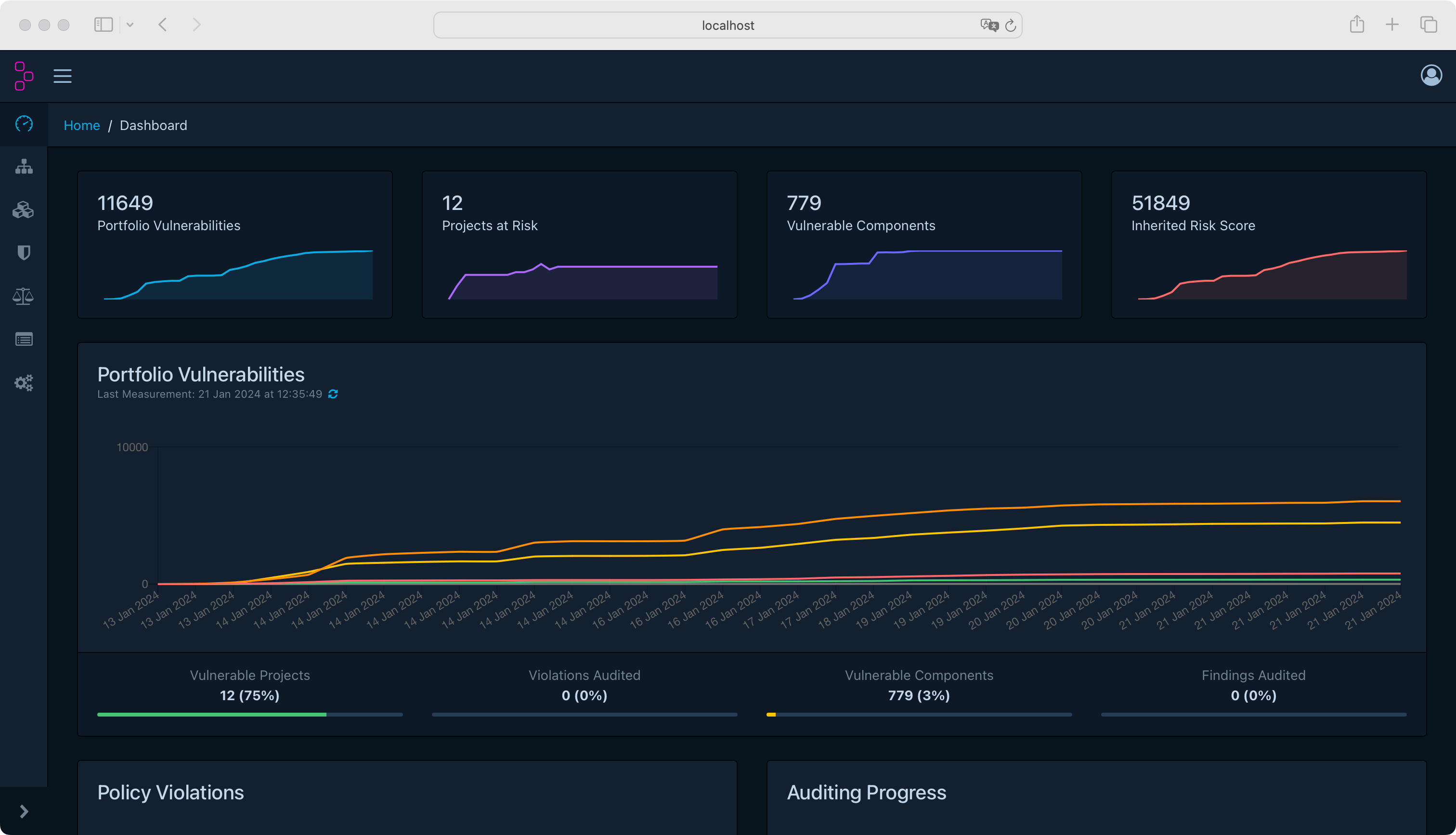This screenshot has height=835, width=1456.
Task: Refresh the last measurement data
Action: [x=333, y=394]
